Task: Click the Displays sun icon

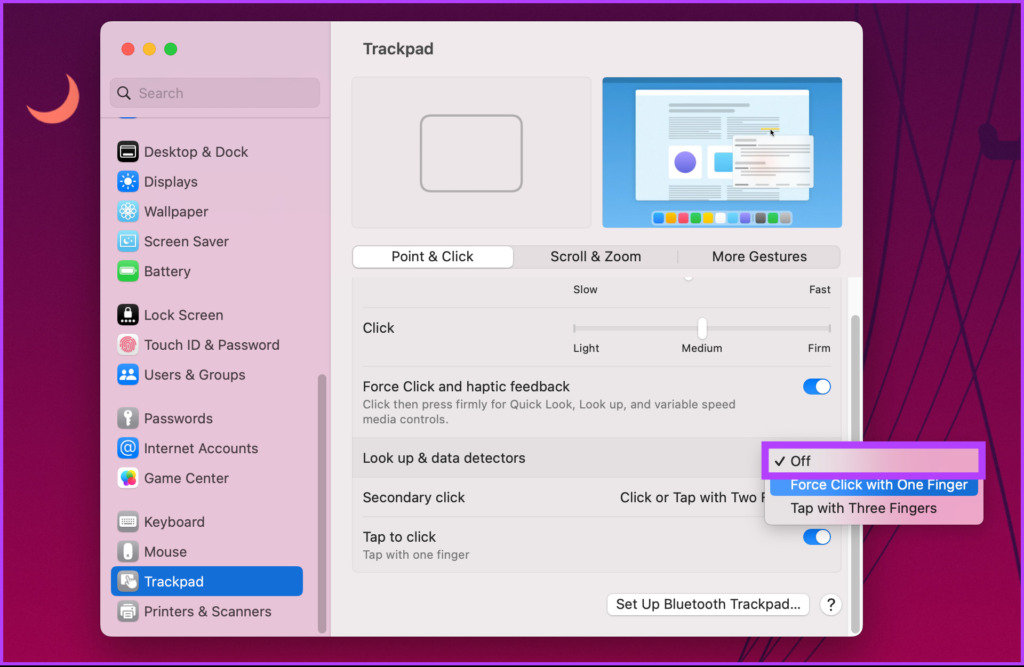Action: tap(127, 182)
